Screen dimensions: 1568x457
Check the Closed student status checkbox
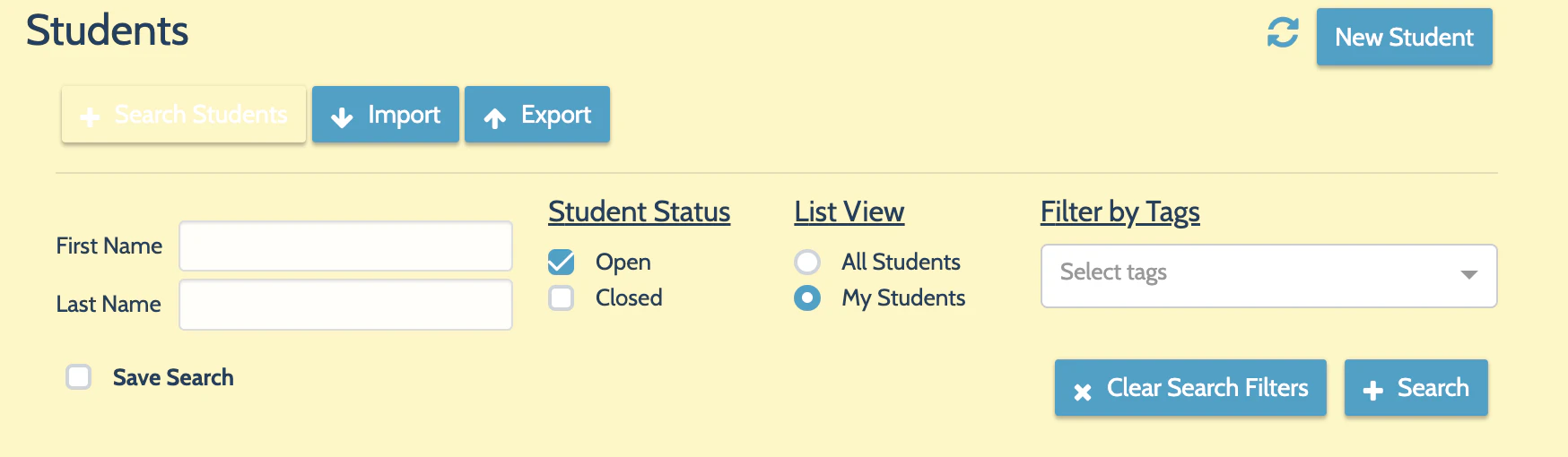pos(562,297)
